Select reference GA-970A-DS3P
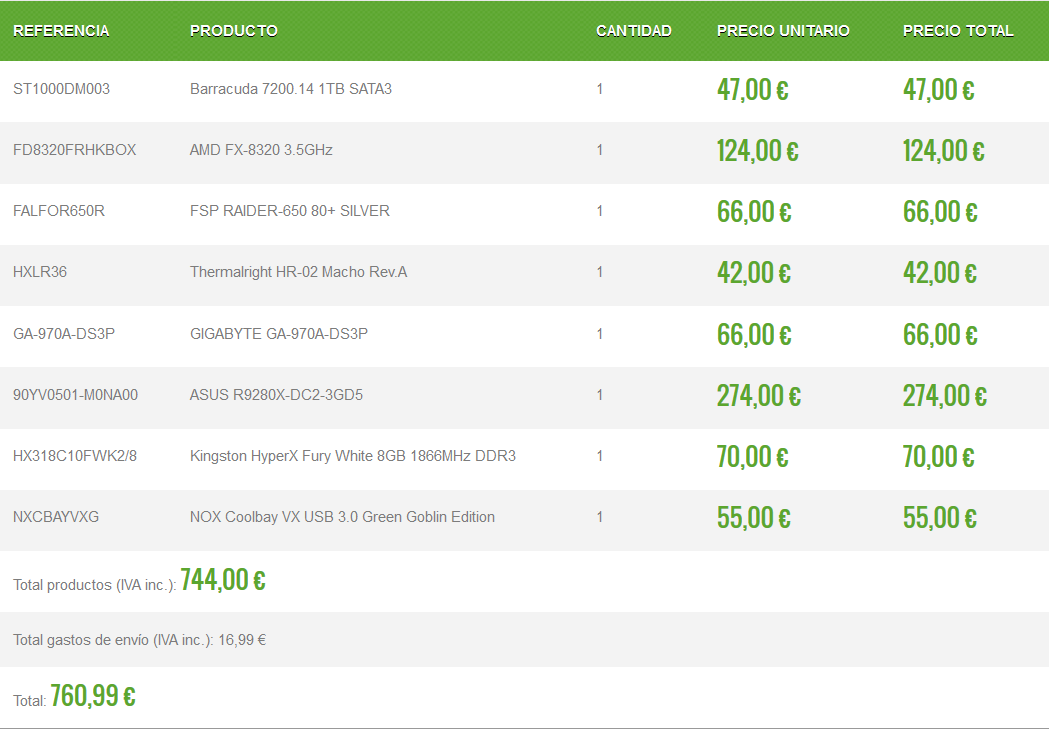Screen dimensions: 1049x729 tap(64, 334)
